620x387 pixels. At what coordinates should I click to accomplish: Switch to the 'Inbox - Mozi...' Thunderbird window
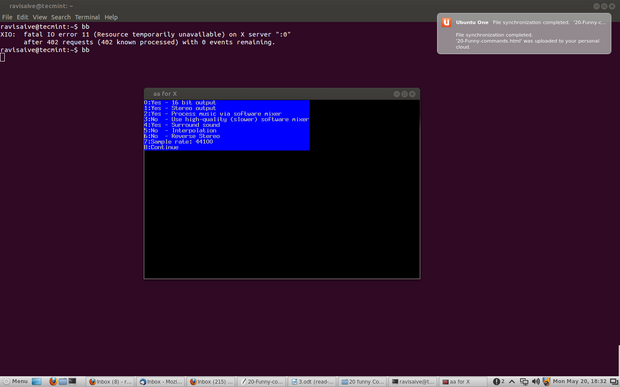pos(161,381)
